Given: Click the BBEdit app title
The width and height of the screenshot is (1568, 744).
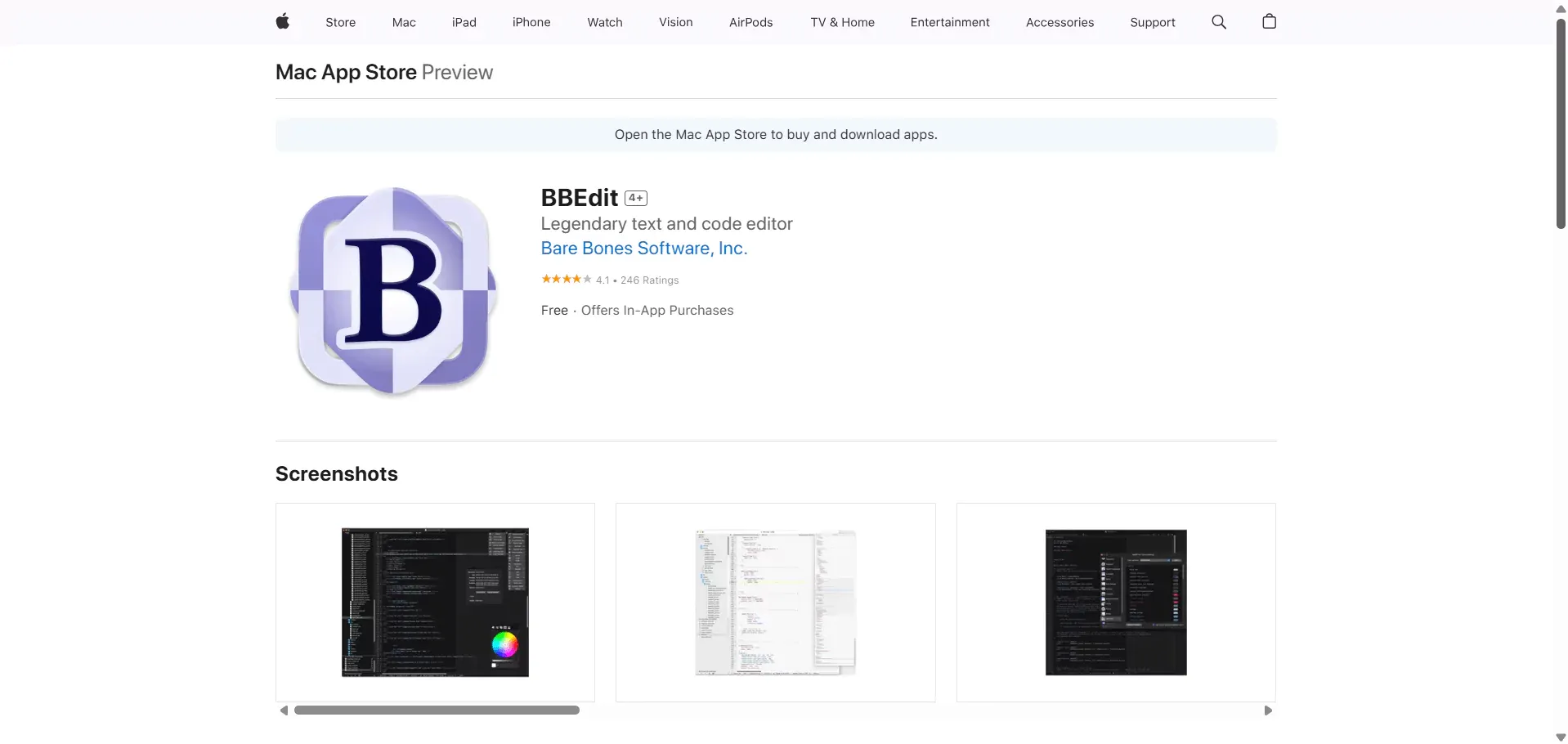Looking at the screenshot, I should tap(580, 198).
